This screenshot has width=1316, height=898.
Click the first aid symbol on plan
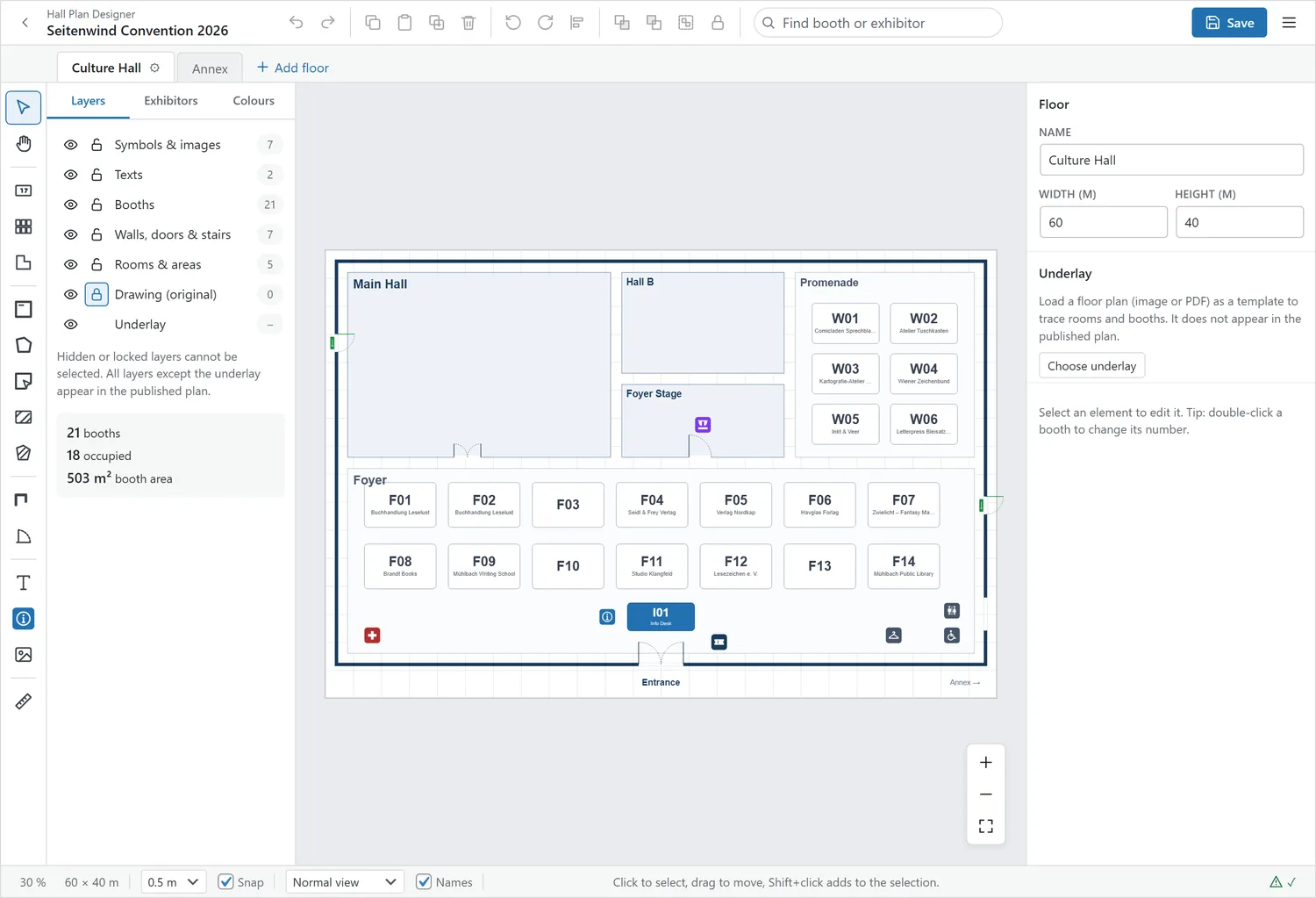click(x=372, y=635)
